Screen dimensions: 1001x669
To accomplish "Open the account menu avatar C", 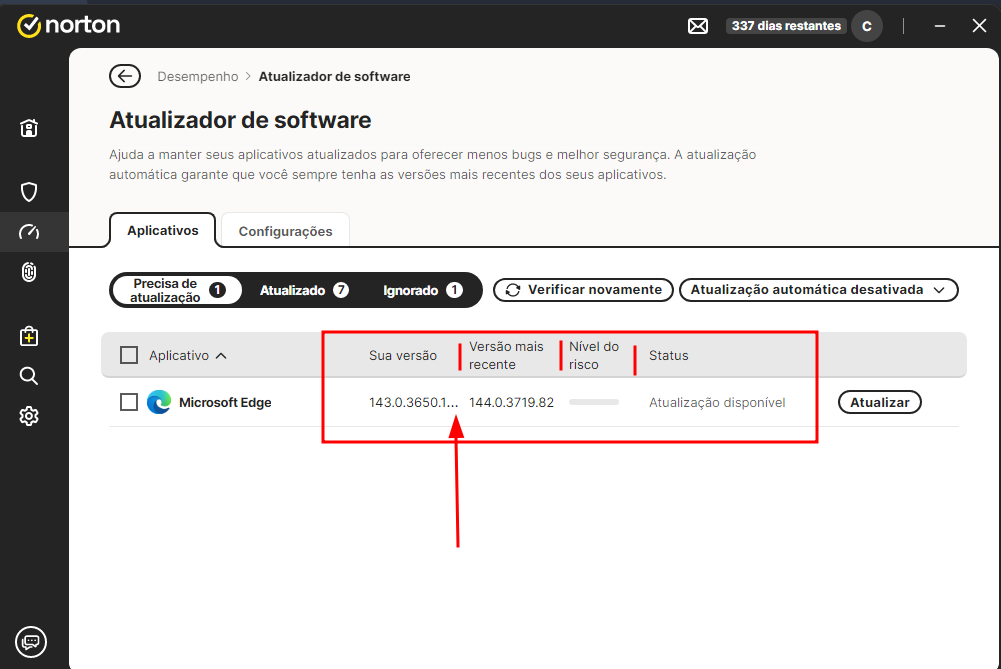I will coord(866,26).
